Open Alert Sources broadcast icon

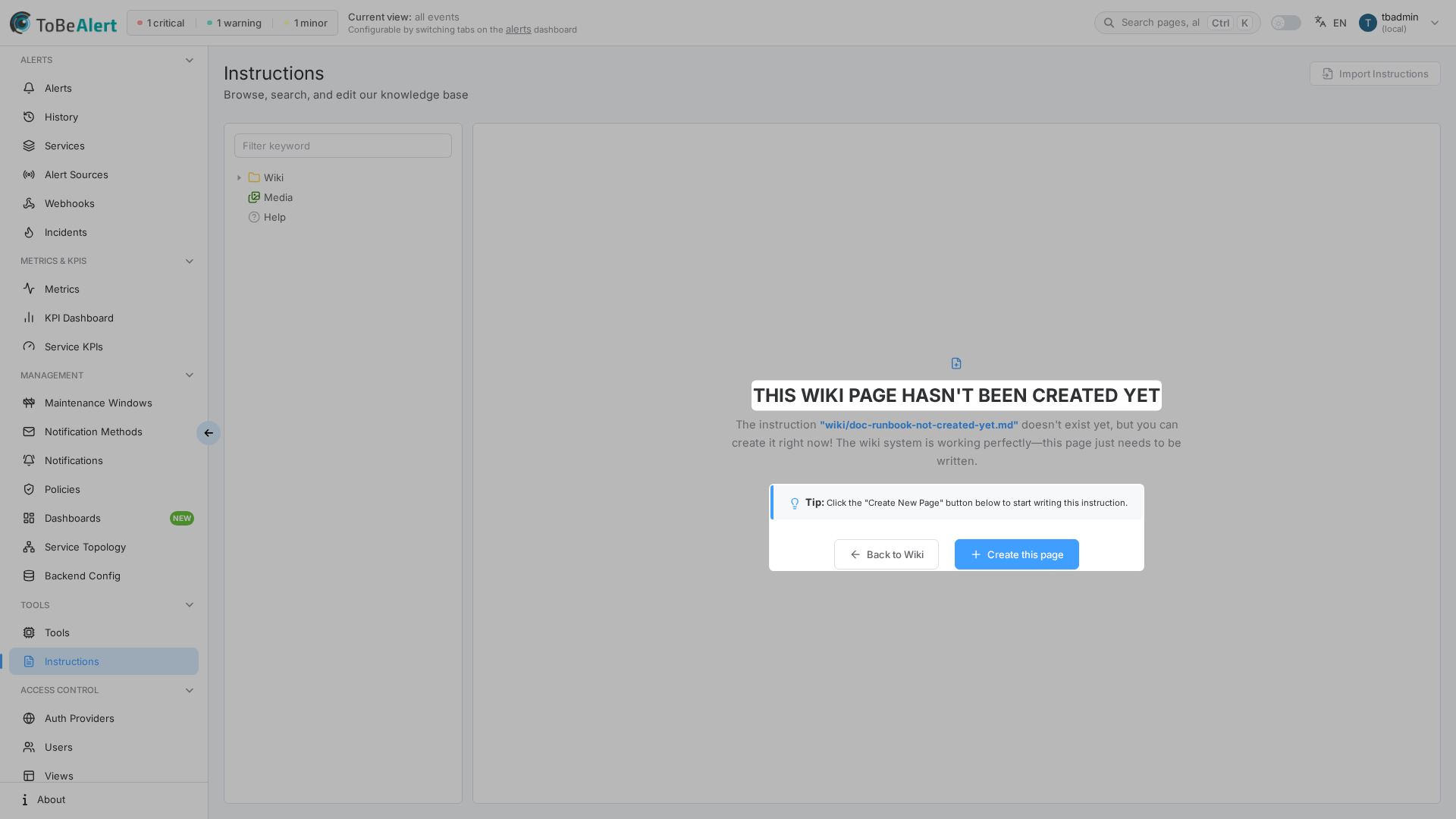29,174
